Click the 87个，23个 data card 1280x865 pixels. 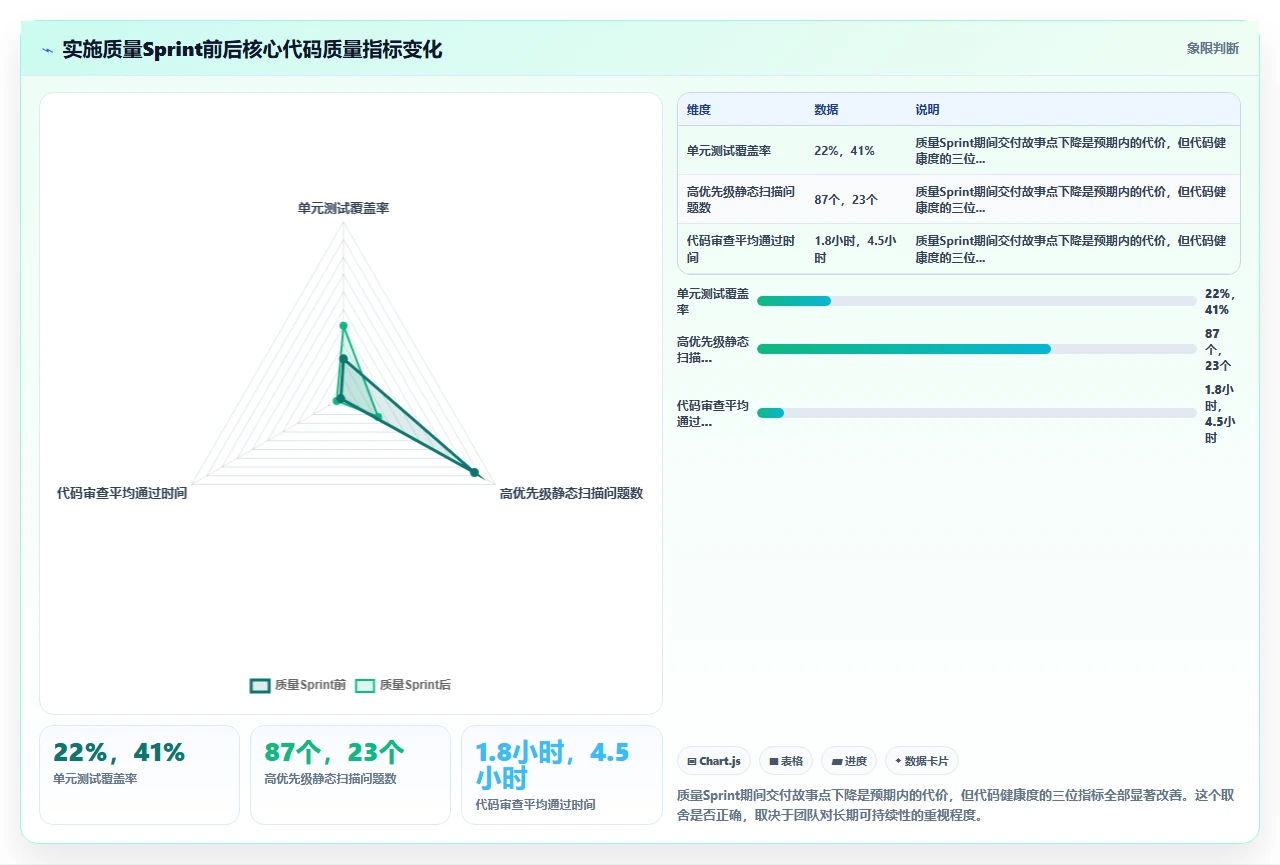[350, 775]
